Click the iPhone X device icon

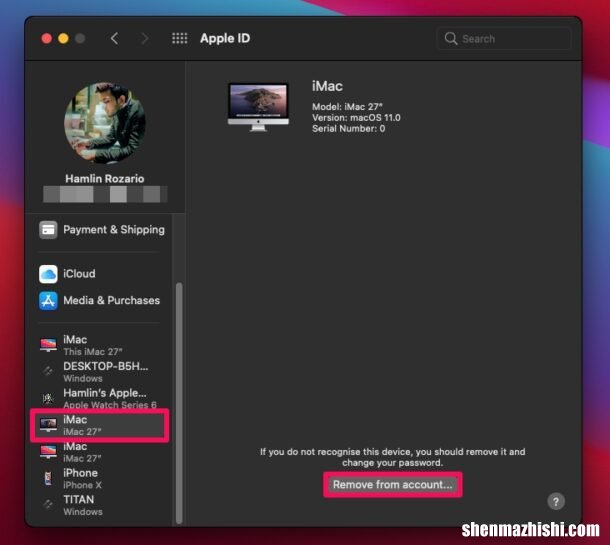point(48,478)
